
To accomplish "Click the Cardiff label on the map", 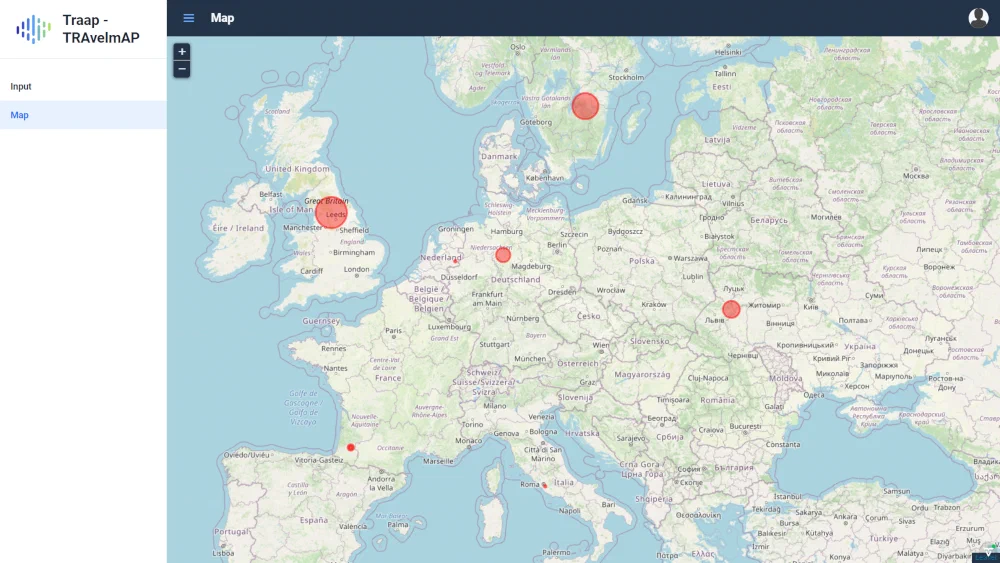I will pos(311,271).
